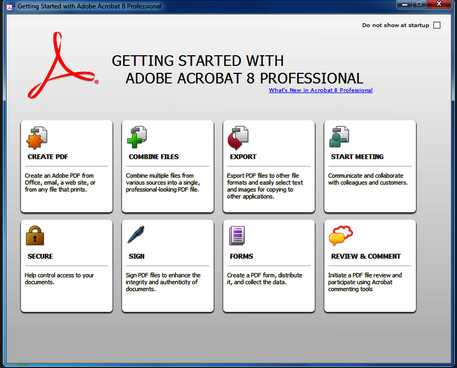Viewport: 457px width, 368px height.
Task: Enable Do not show at startup checkbox
Action: point(437,25)
